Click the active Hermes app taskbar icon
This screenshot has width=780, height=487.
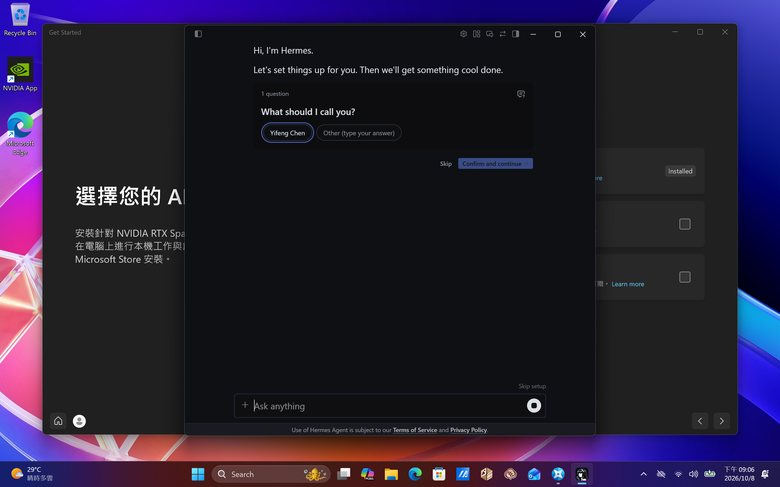click(x=582, y=474)
